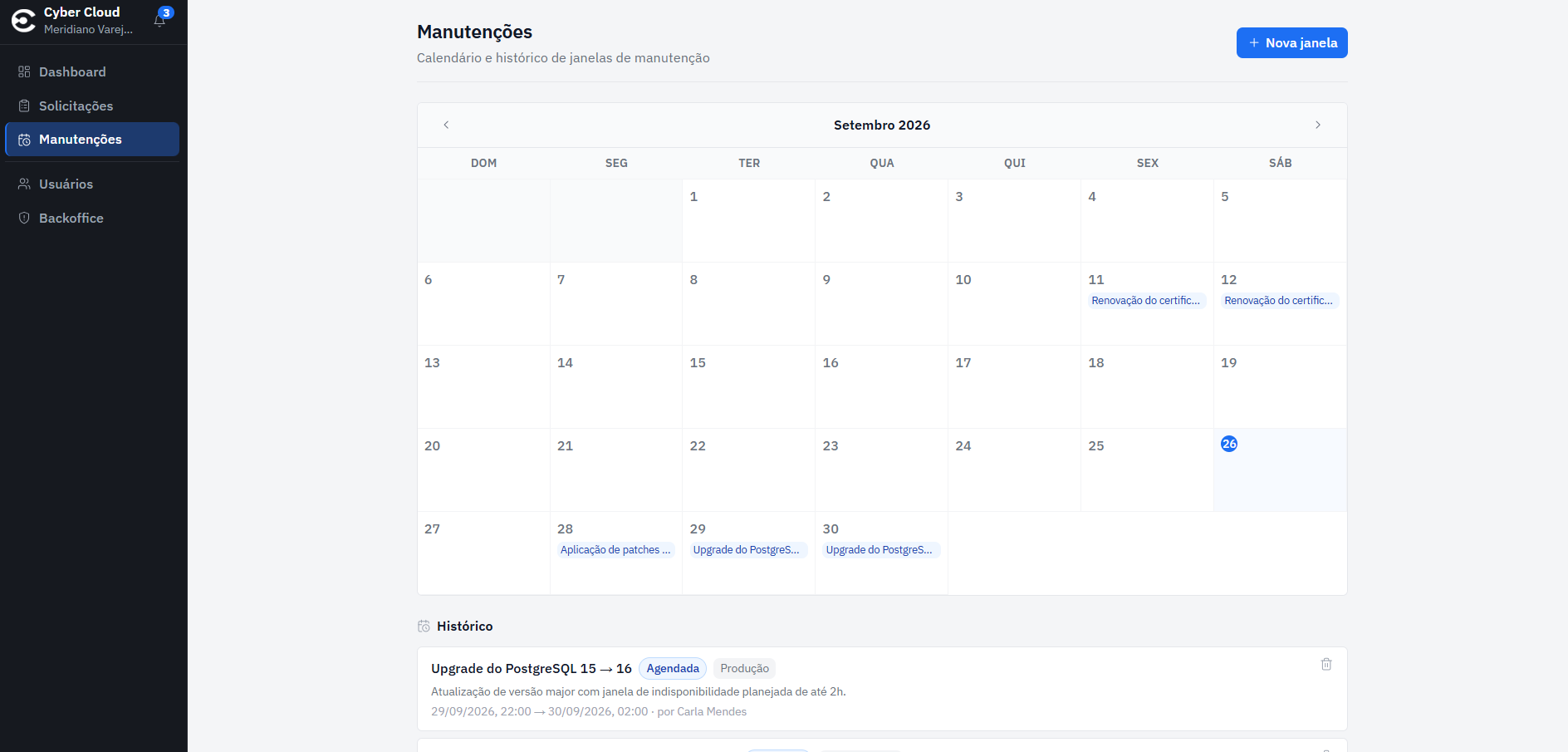Click the 'por Carla Mendes' date line
This screenshot has height=752, width=1568.
pos(589,711)
